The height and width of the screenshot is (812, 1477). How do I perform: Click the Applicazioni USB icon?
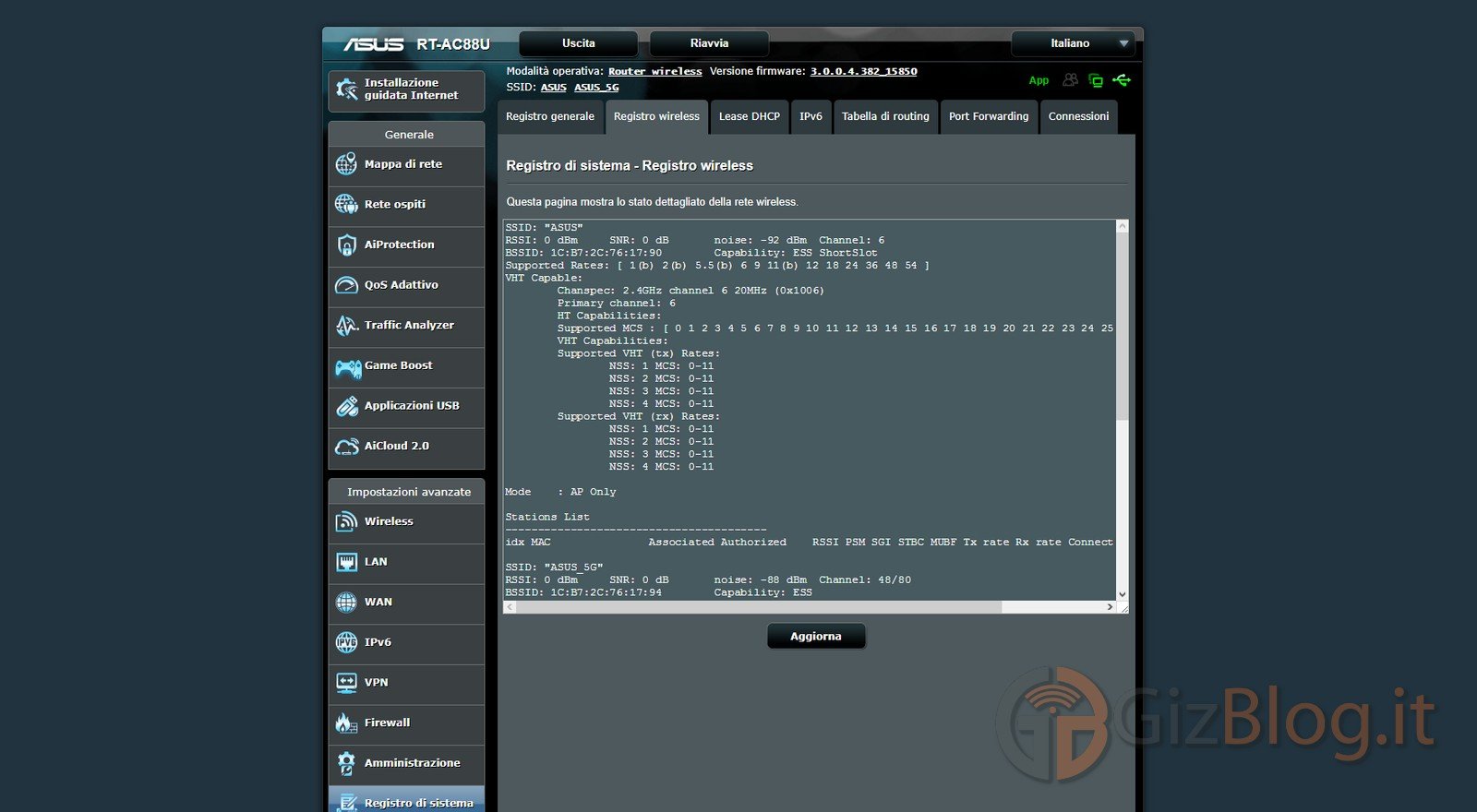click(346, 406)
